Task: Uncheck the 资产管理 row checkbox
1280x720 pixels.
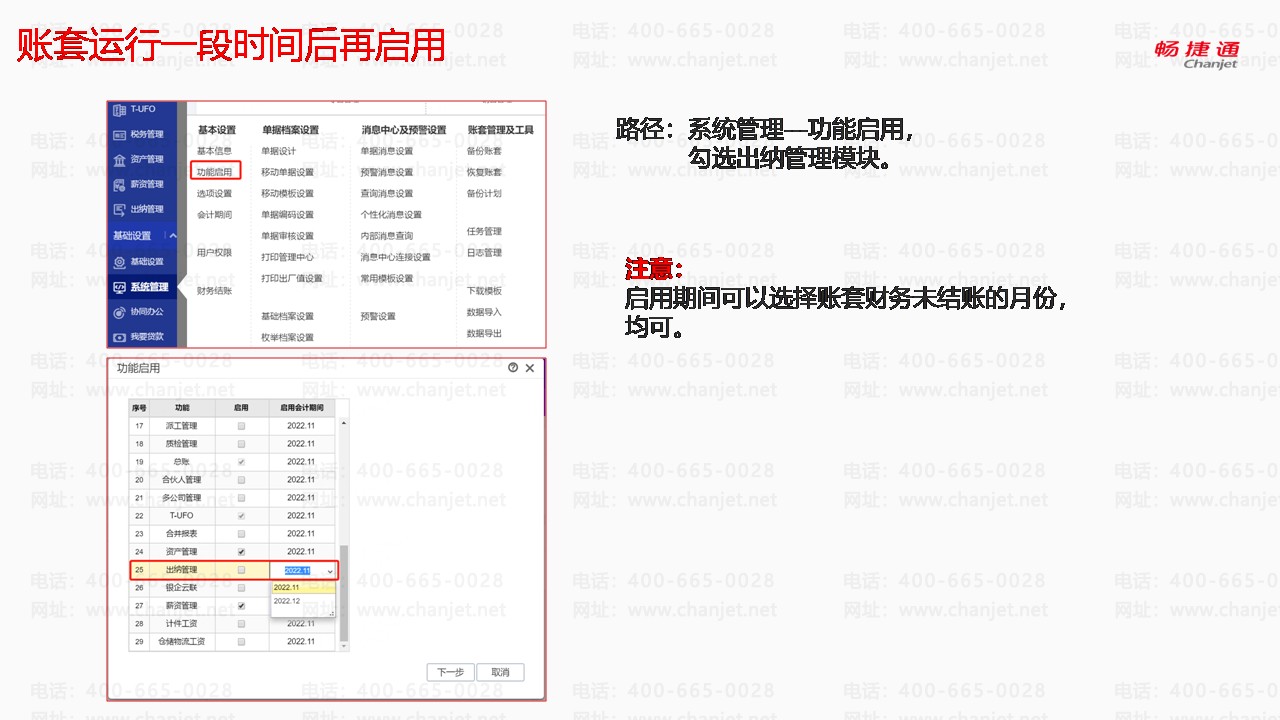Action: pos(241,552)
